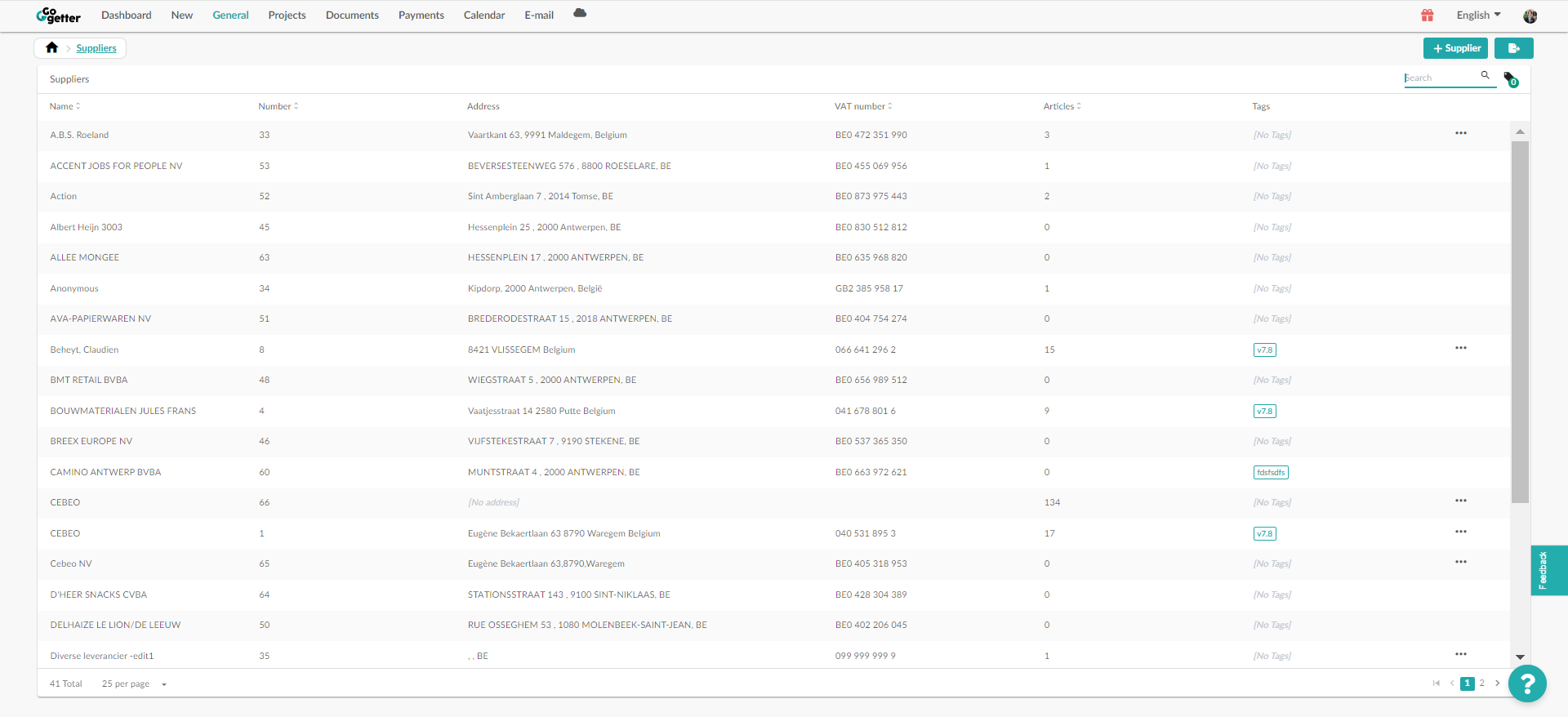Sort suppliers by VAT number column
The image size is (1568, 717).
[x=863, y=106]
